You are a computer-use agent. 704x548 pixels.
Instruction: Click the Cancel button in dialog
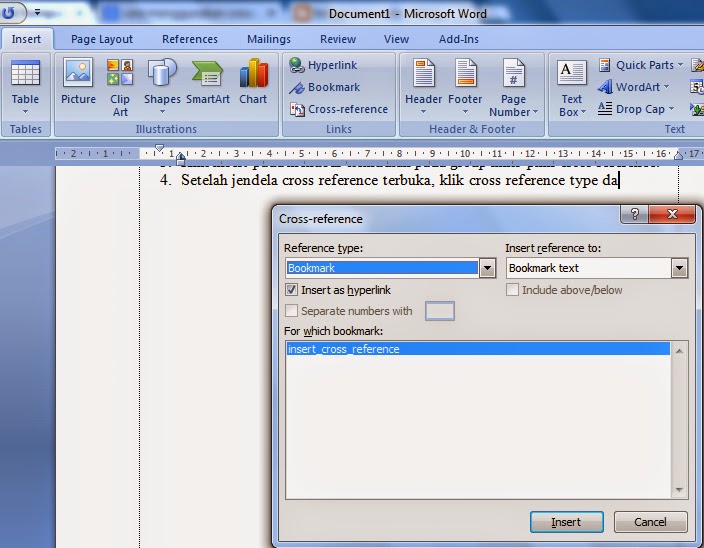coord(650,522)
